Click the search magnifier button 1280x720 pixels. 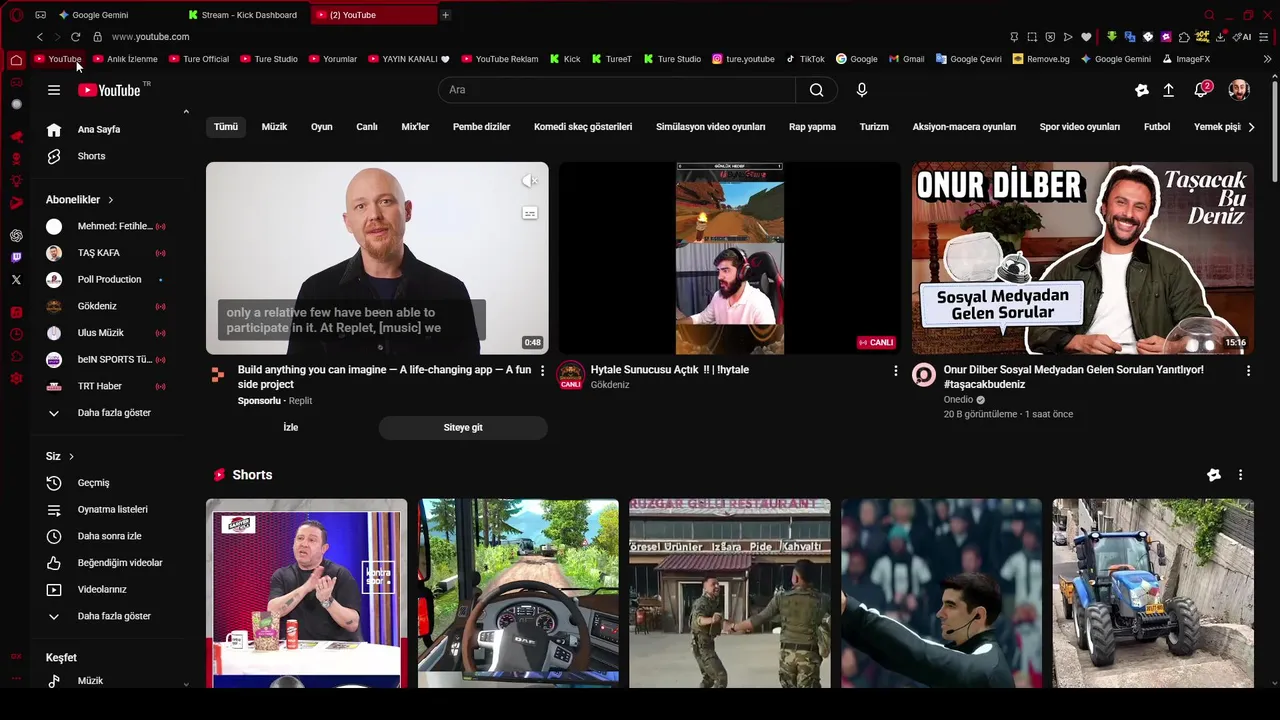[817, 90]
